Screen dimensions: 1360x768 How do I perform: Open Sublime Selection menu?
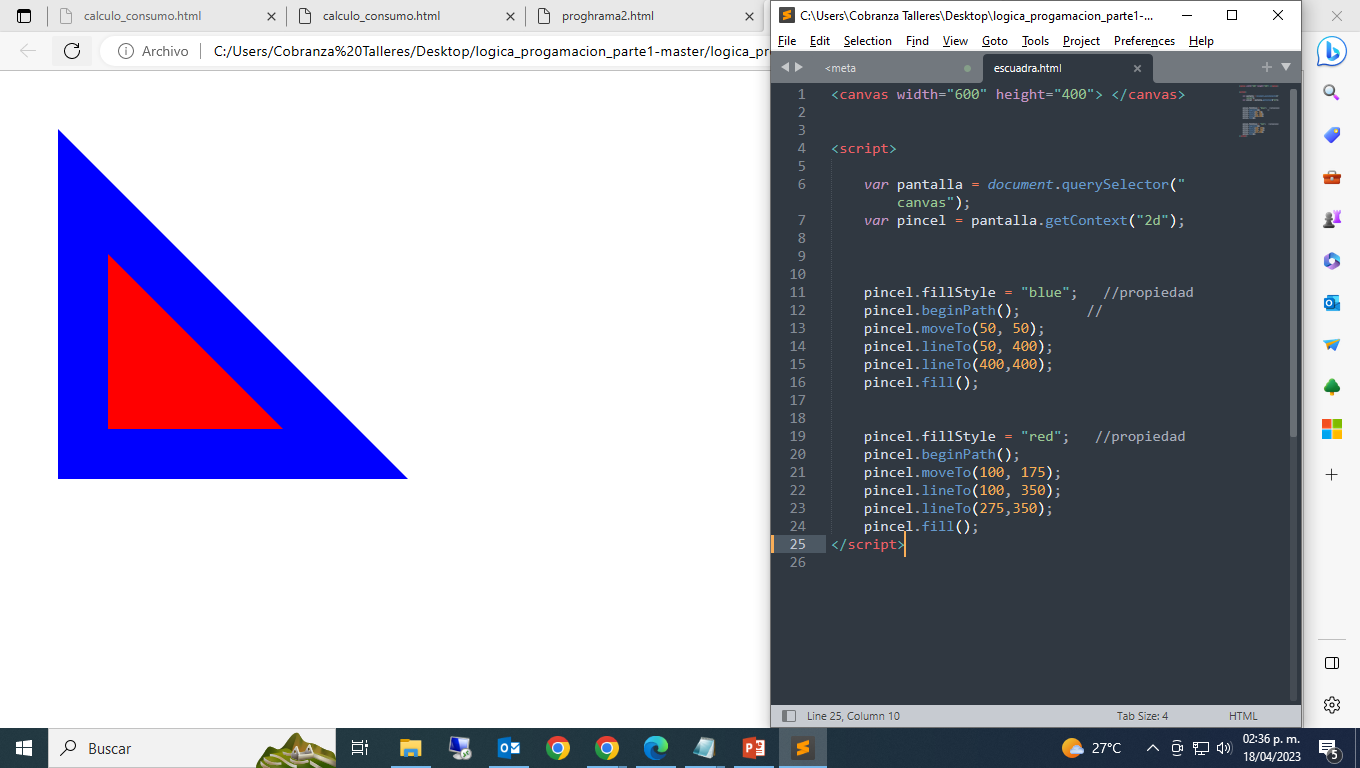867,41
